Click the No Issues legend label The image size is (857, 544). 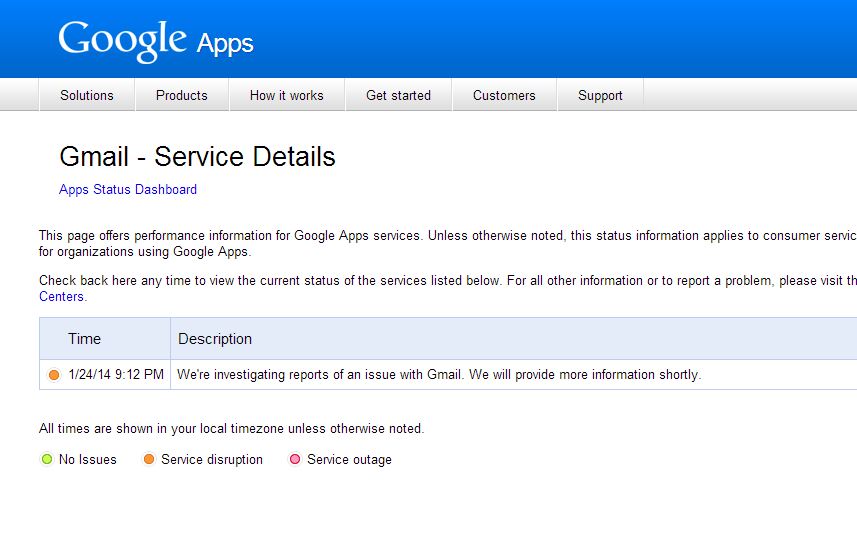click(x=88, y=459)
